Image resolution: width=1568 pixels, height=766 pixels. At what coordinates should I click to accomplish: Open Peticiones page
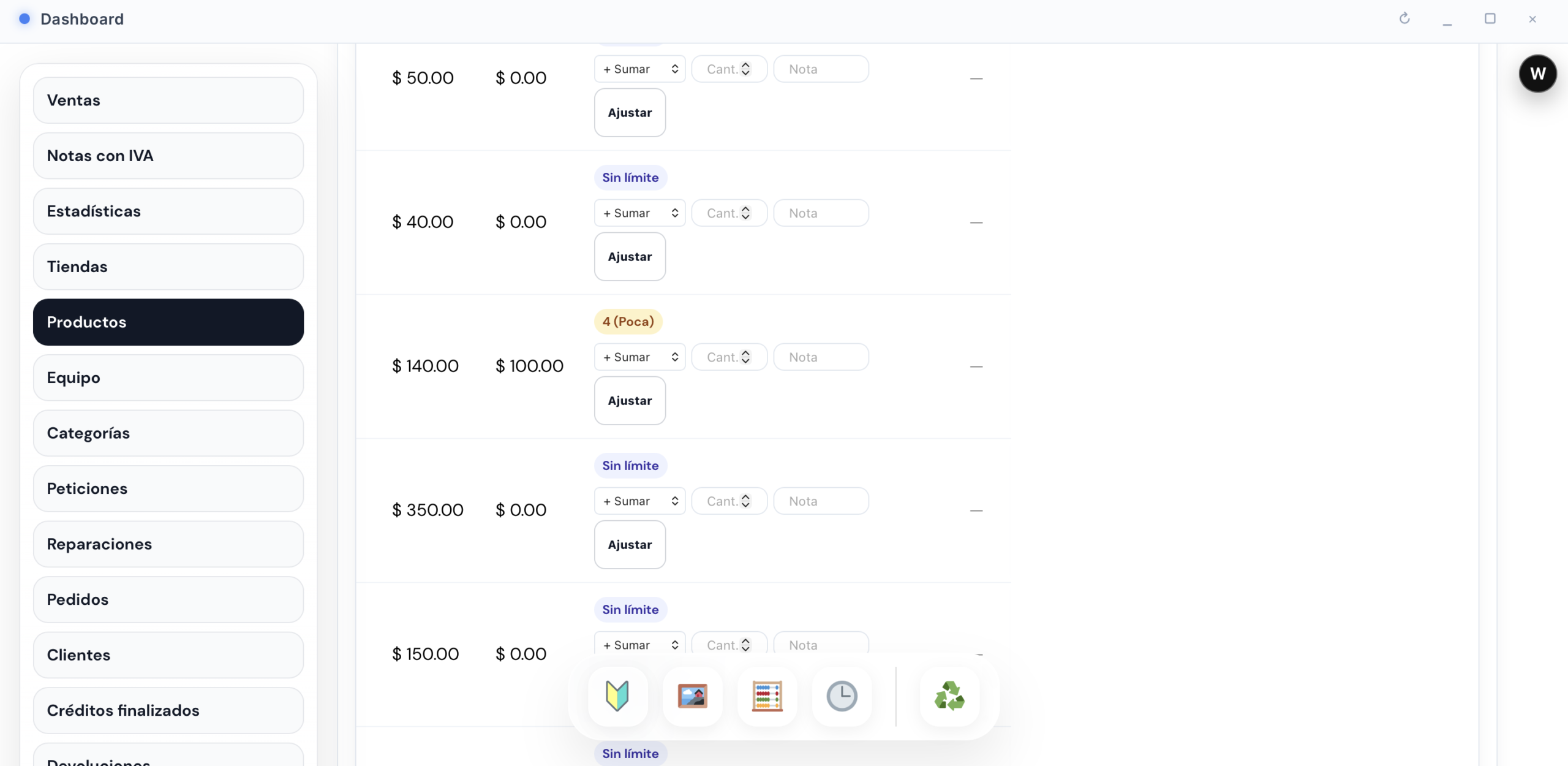pos(168,488)
